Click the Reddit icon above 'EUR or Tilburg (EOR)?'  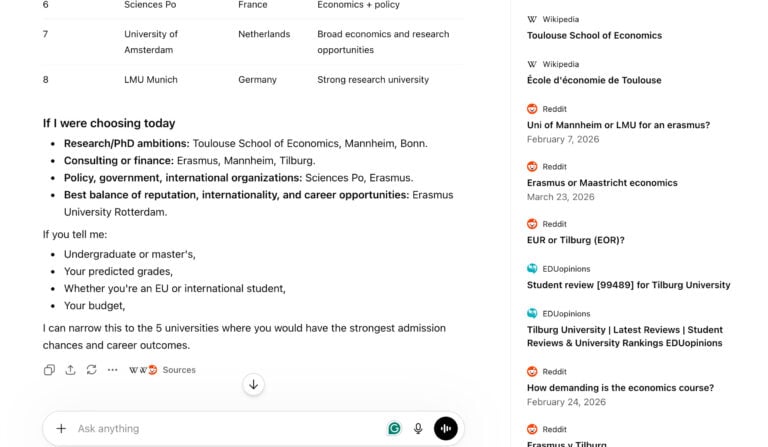click(532, 224)
